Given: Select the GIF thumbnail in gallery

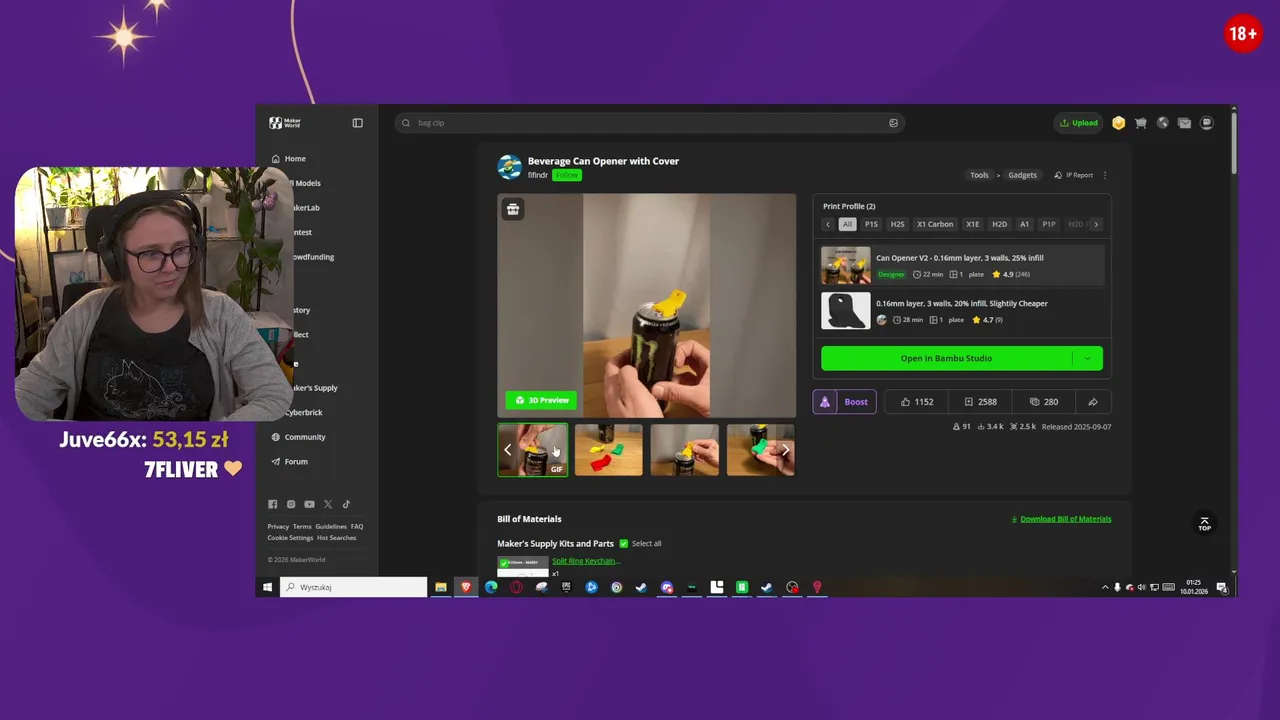Looking at the screenshot, I should 533,450.
